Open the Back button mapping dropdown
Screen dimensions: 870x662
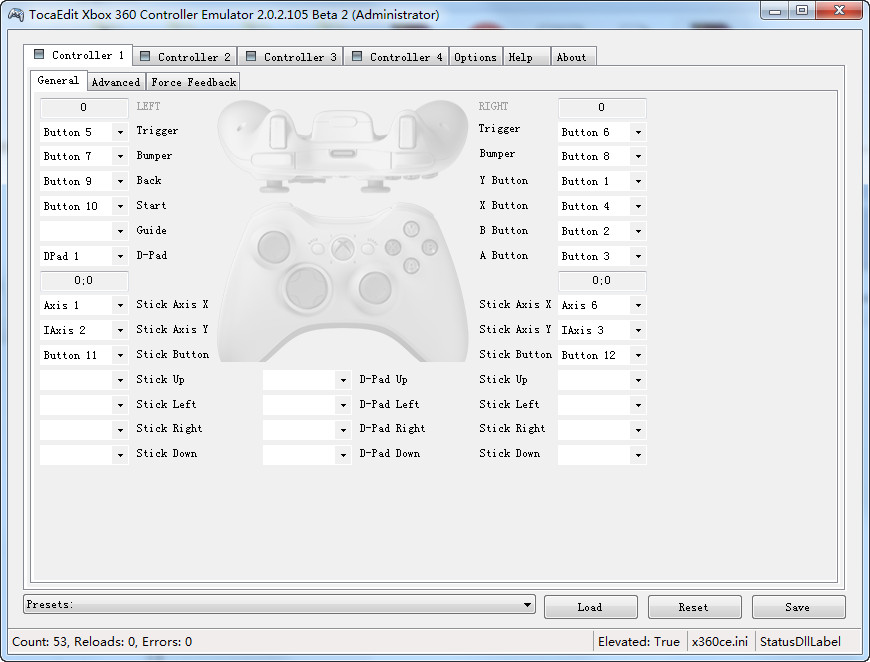tap(120, 181)
